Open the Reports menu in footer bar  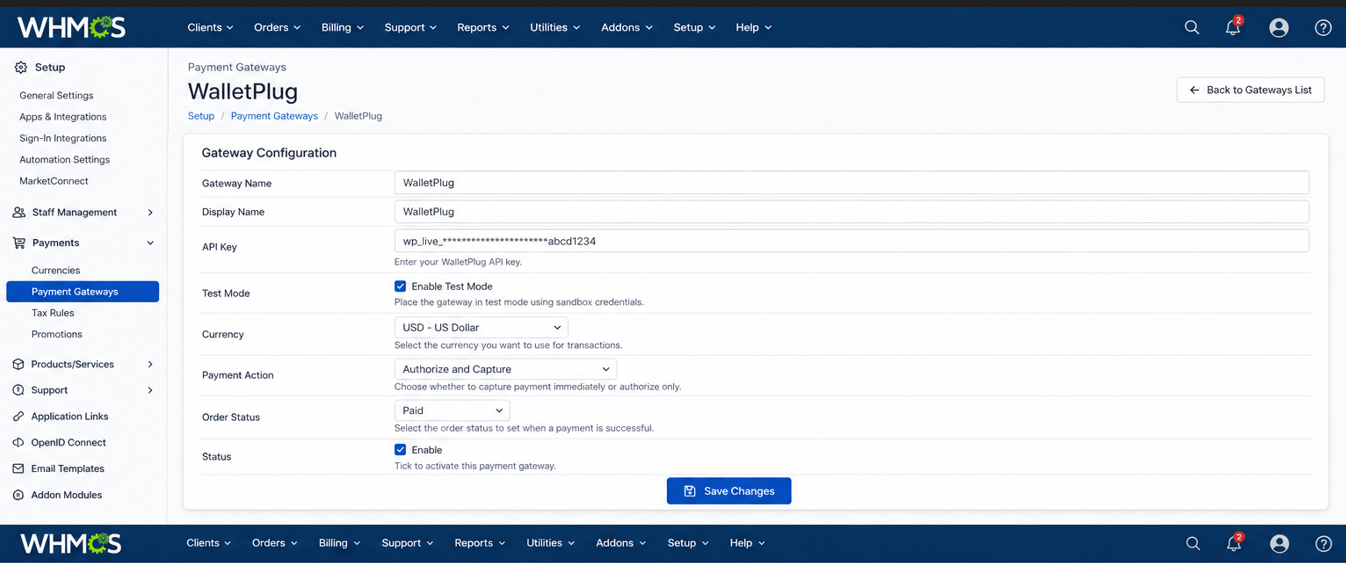point(480,543)
